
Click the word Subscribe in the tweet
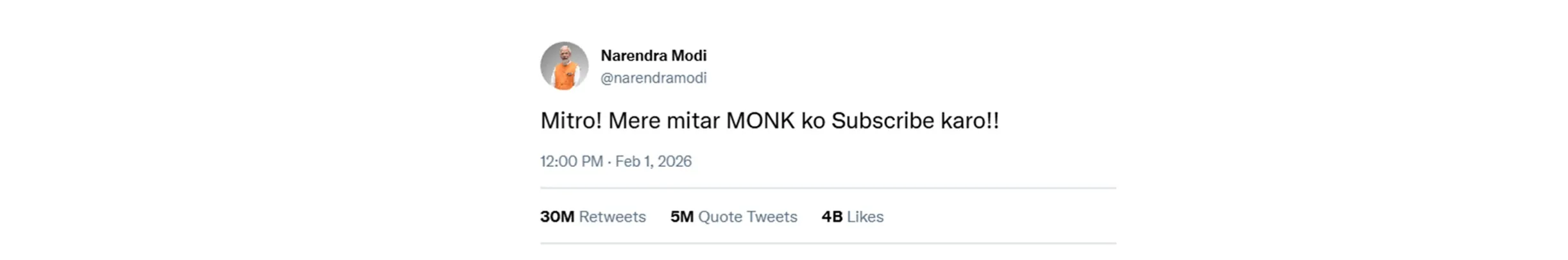pos(883,121)
